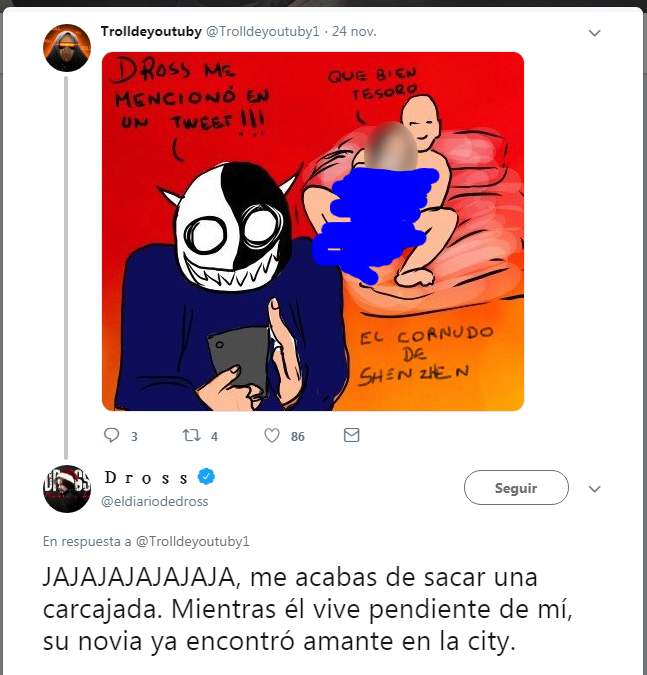647x675 pixels.
Task: Send tweet via direct message envelope icon
Action: tap(351, 435)
